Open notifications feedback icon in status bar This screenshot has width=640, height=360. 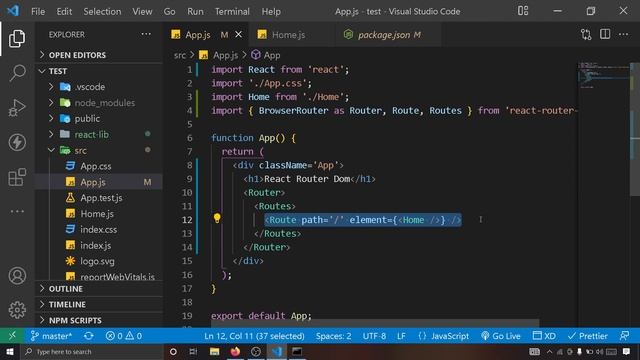pos(624,336)
